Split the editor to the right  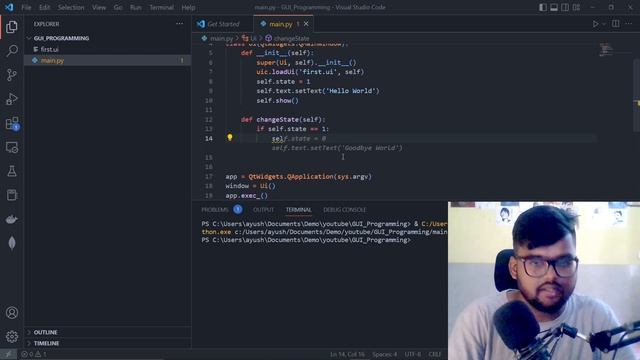coord(616,24)
